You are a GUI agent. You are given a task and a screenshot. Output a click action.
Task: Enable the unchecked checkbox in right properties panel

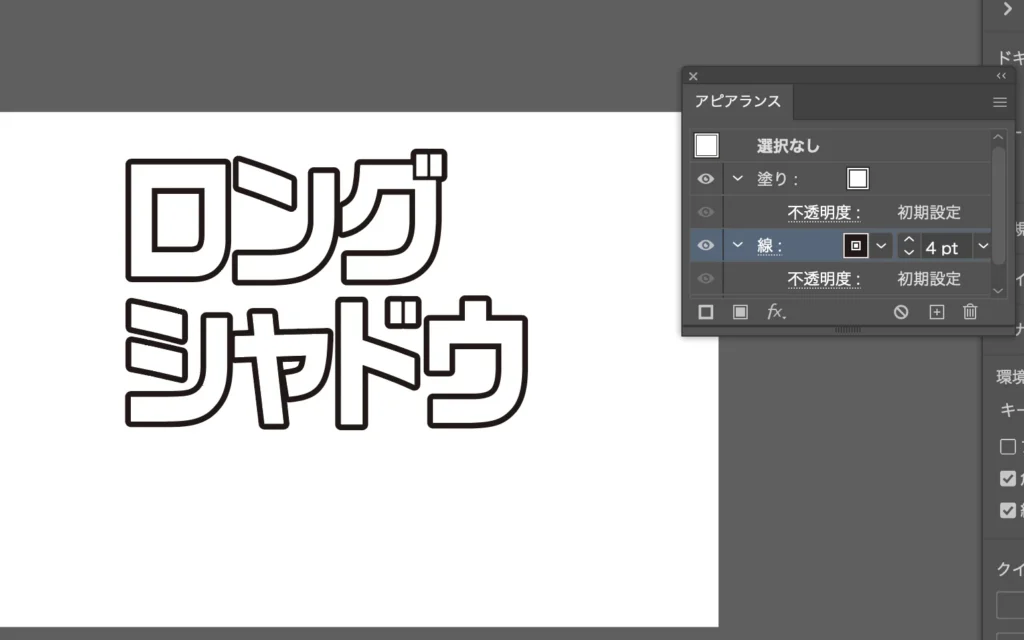point(1008,447)
